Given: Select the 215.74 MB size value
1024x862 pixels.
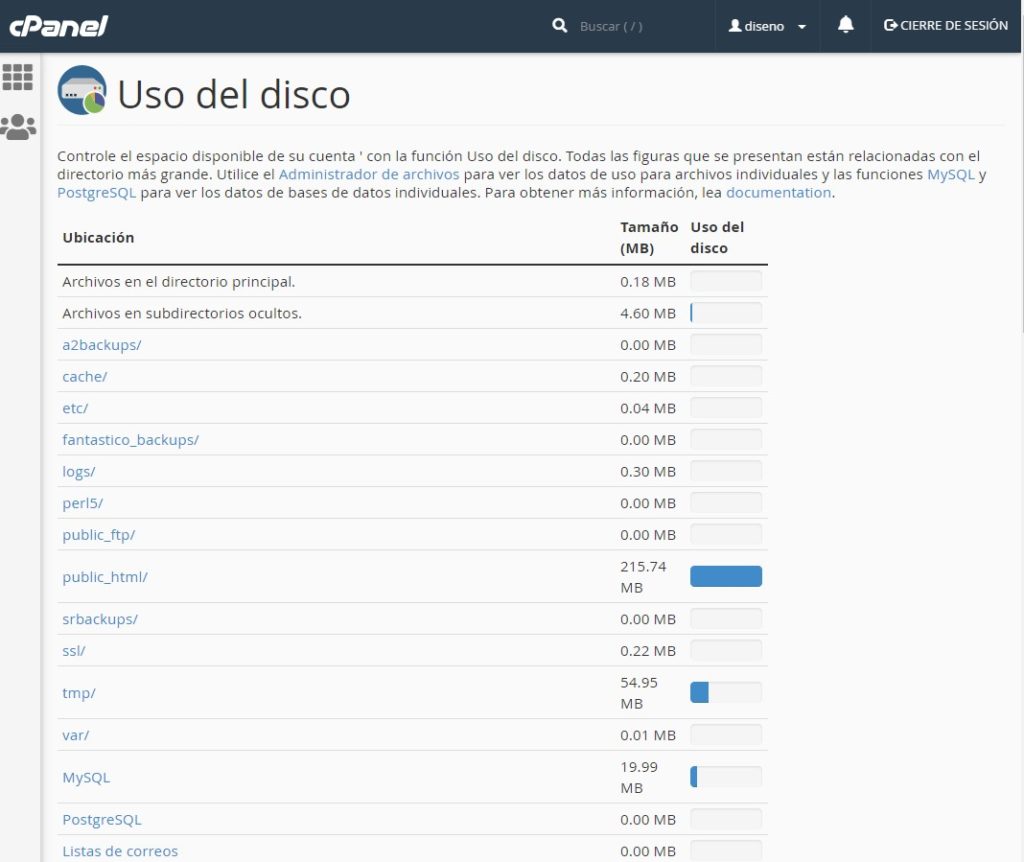Looking at the screenshot, I should pyautogui.click(x=643, y=577).
